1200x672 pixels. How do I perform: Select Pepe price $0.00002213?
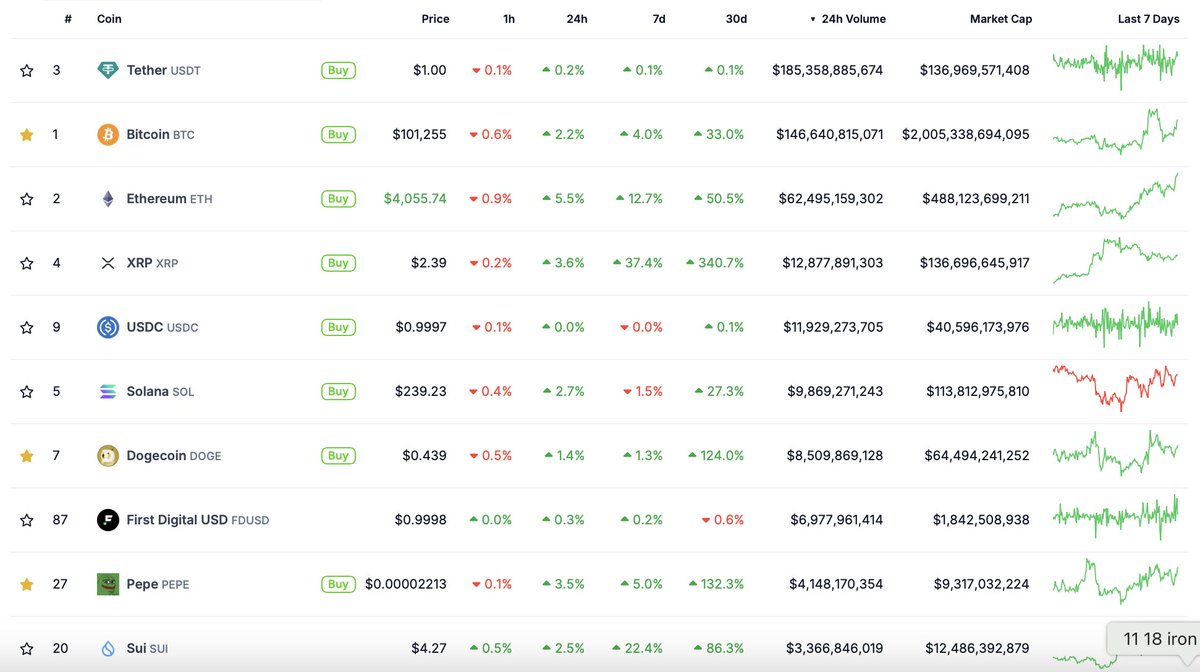(406, 584)
